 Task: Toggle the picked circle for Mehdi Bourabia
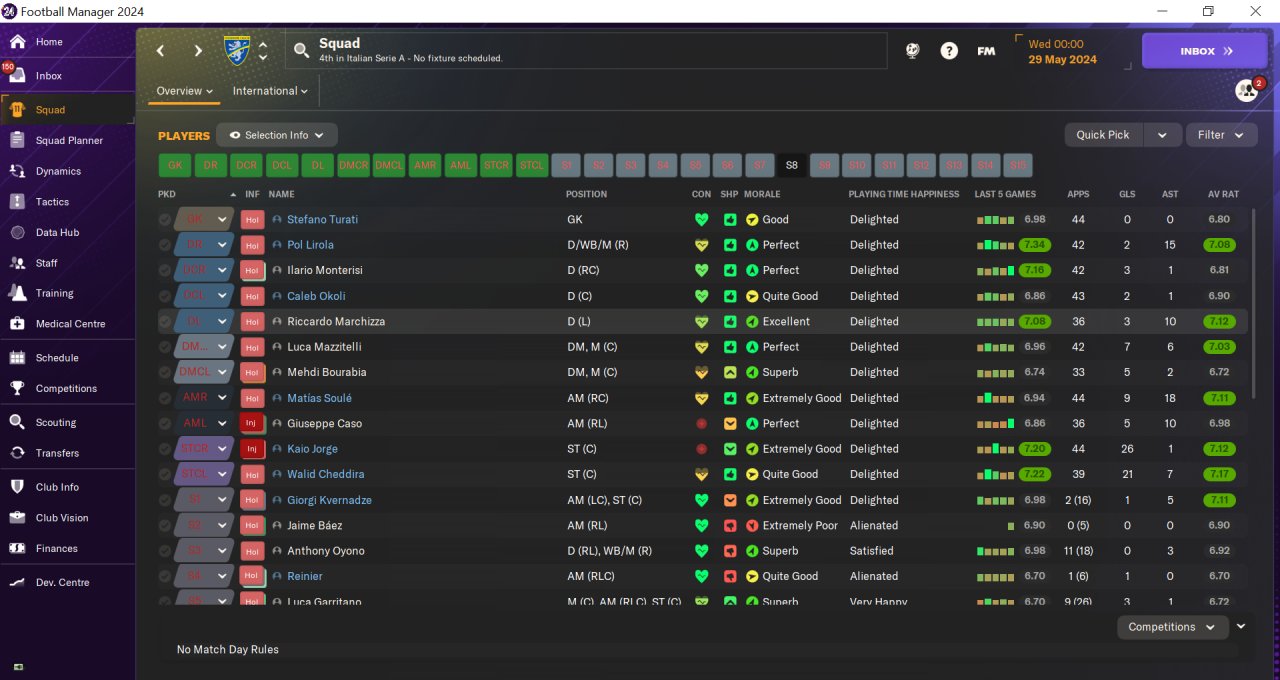coord(165,372)
